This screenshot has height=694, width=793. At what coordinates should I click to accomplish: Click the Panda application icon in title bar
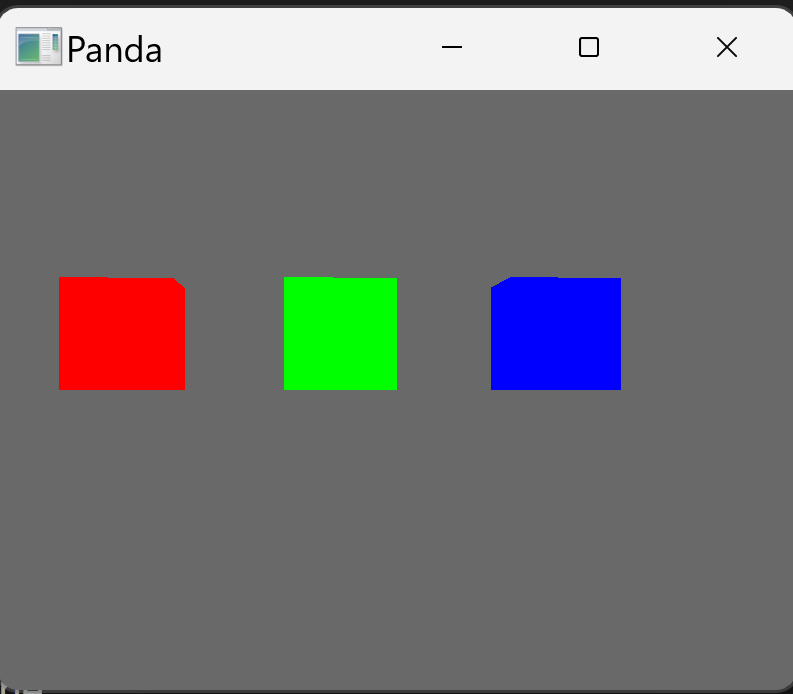point(38,48)
